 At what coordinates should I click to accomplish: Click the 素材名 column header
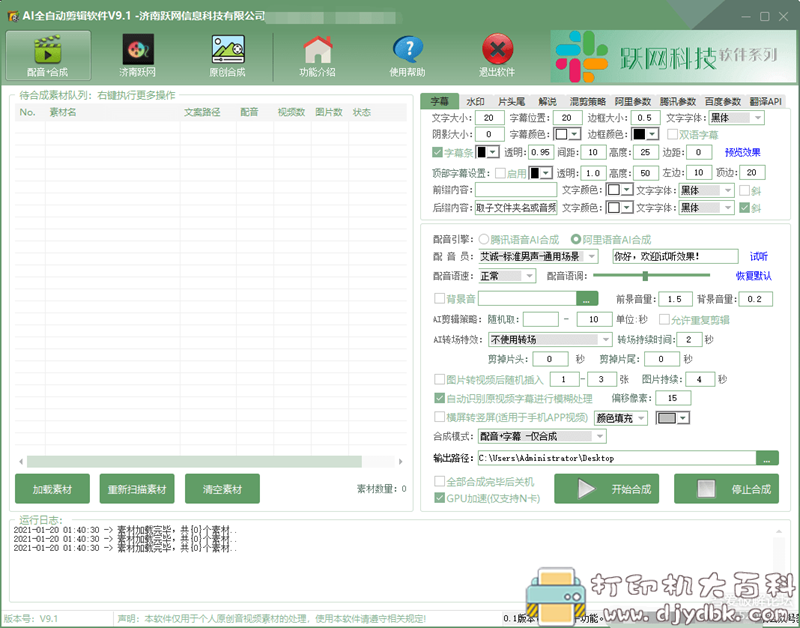[63, 112]
